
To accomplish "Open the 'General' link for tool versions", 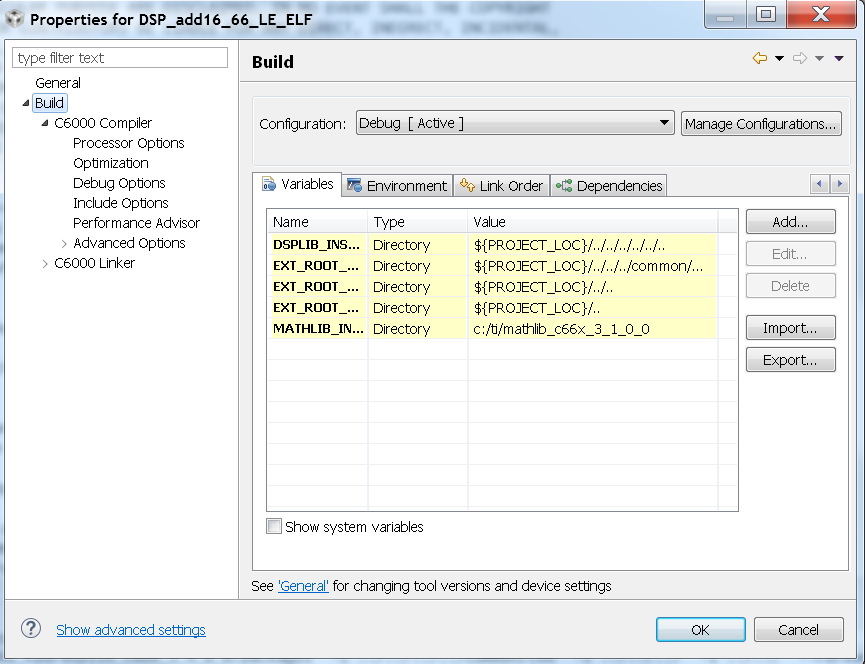I will point(303,585).
